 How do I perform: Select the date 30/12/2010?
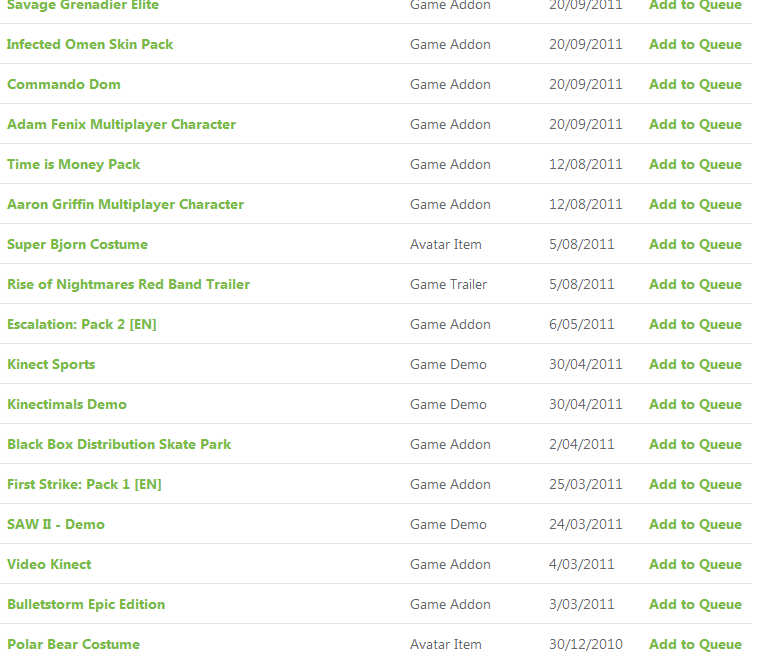[586, 645]
